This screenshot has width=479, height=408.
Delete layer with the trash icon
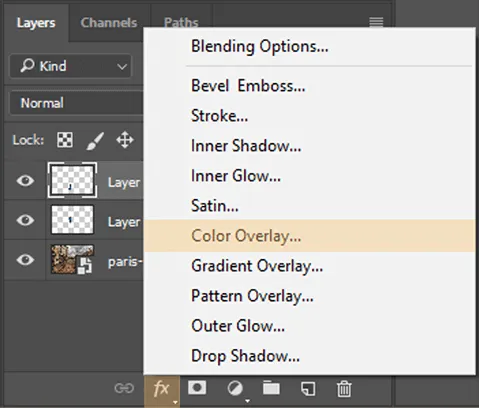[x=344, y=389]
